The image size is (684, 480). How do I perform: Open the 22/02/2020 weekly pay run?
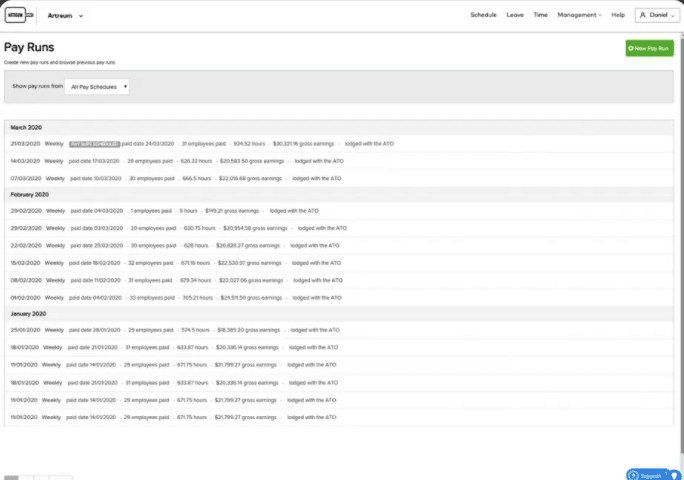coord(25,245)
